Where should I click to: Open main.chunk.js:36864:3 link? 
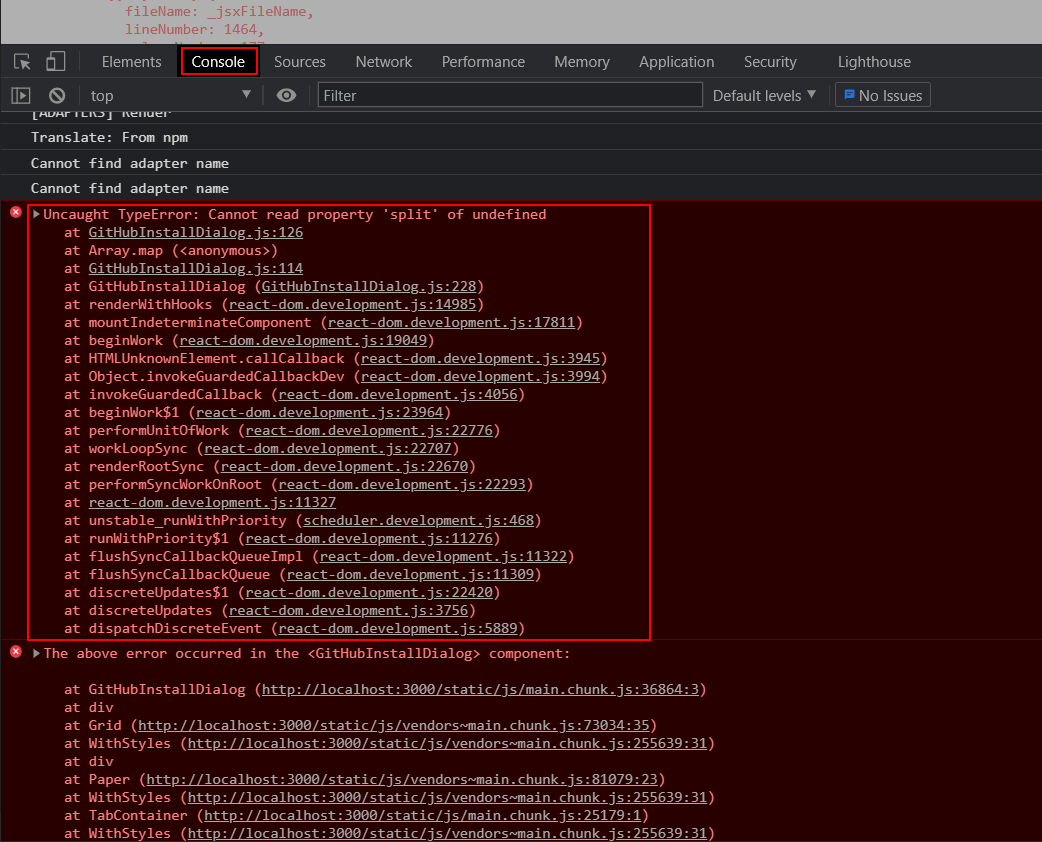click(480, 689)
